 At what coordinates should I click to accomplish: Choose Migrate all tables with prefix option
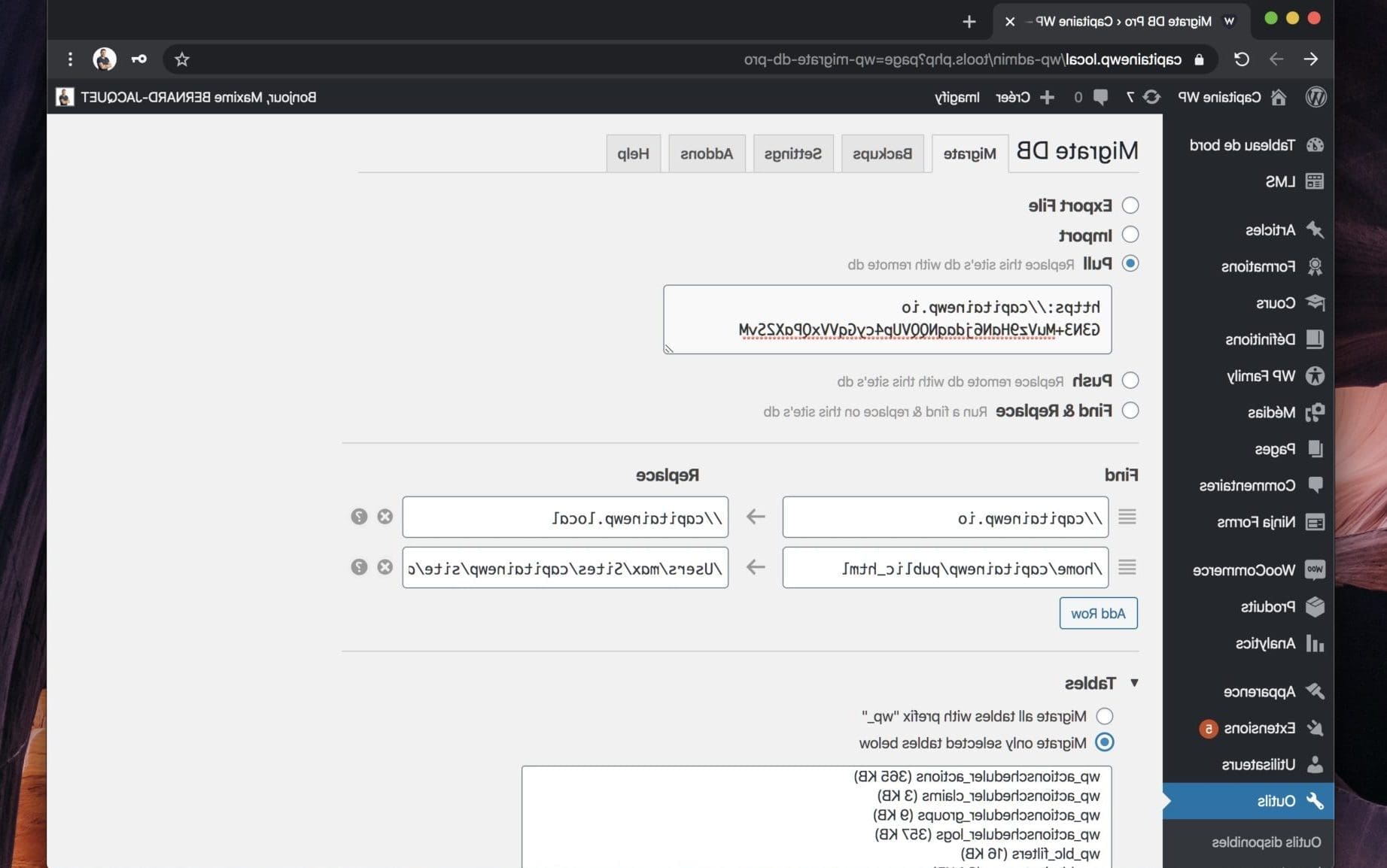point(1104,716)
